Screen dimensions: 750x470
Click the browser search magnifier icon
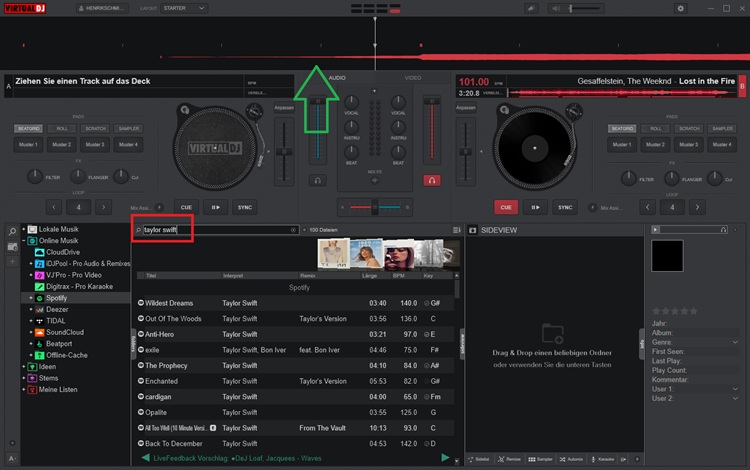pyautogui.click(x=12, y=231)
